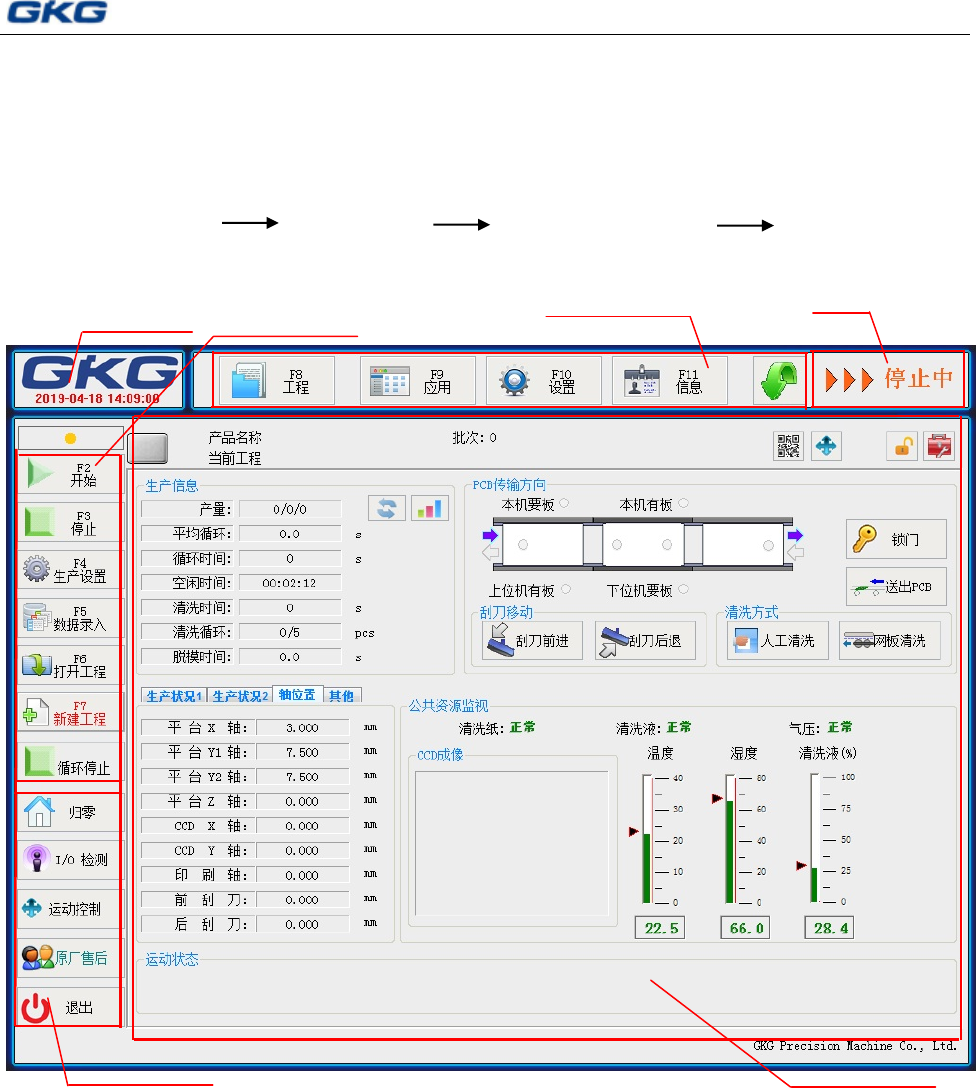The height and width of the screenshot is (1088, 976).
Task: Open the F11 信息 menu
Action: (670, 381)
